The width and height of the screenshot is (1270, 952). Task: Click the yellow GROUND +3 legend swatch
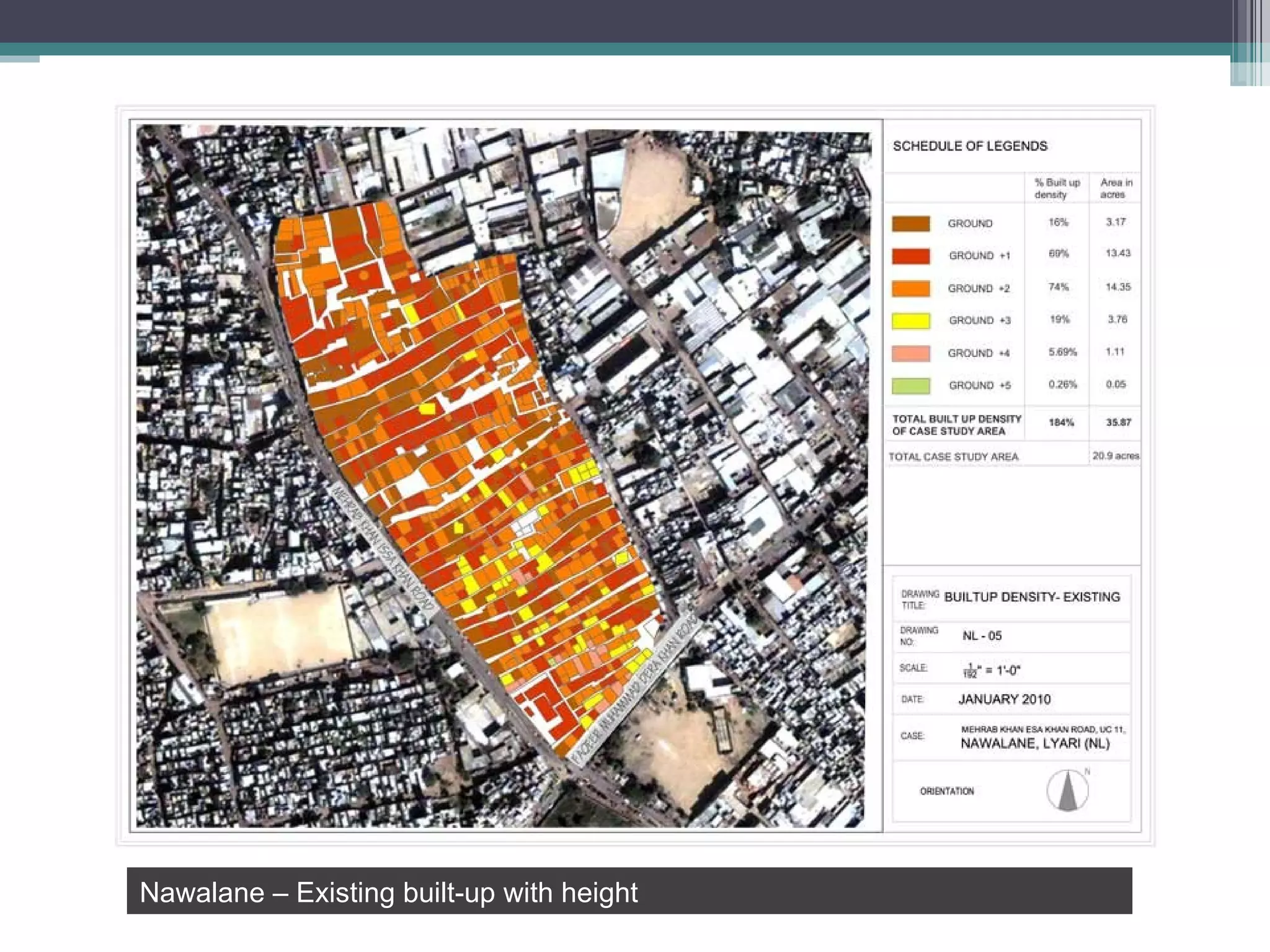pos(910,320)
